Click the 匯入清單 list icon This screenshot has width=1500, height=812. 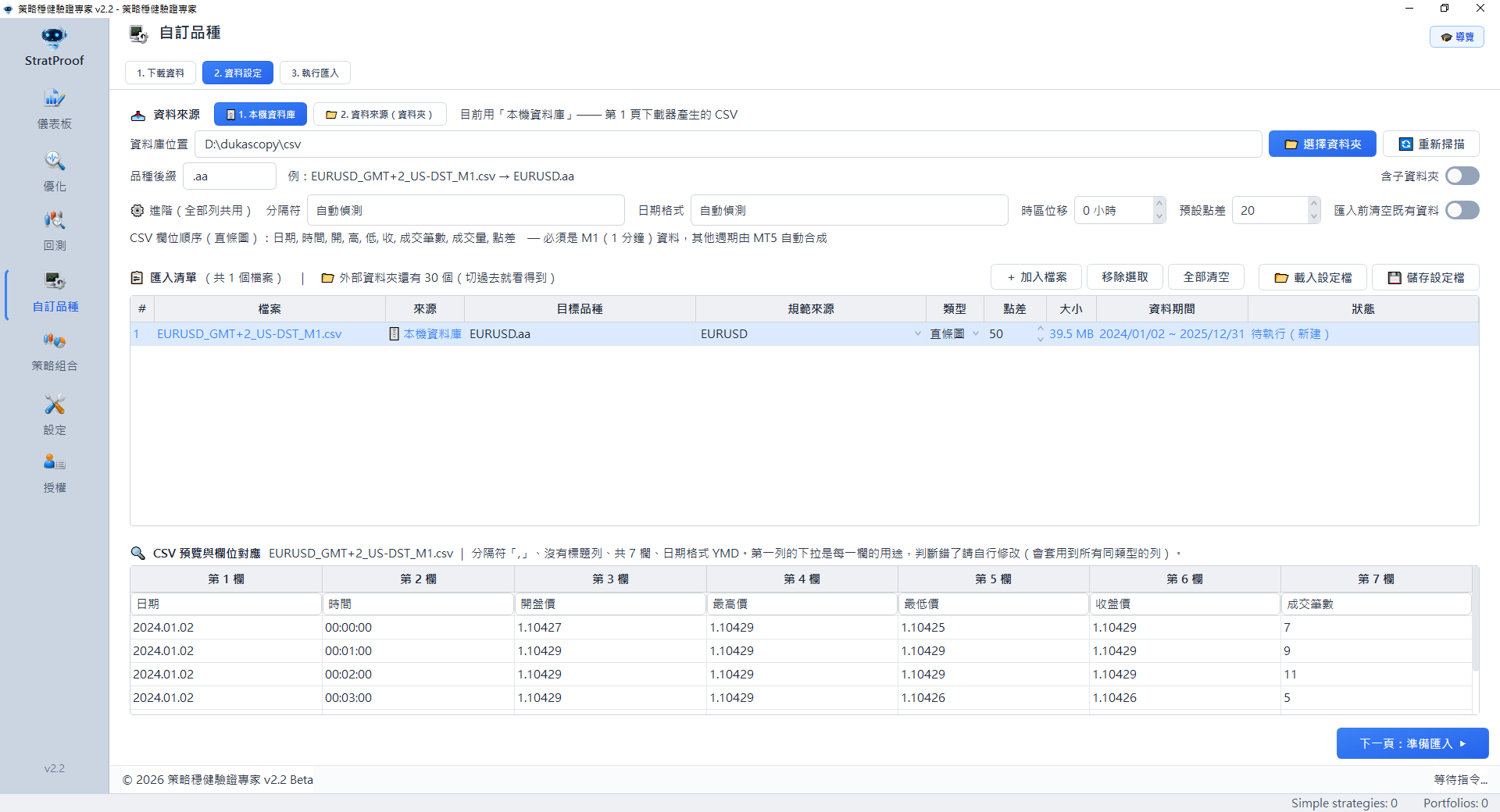137,278
